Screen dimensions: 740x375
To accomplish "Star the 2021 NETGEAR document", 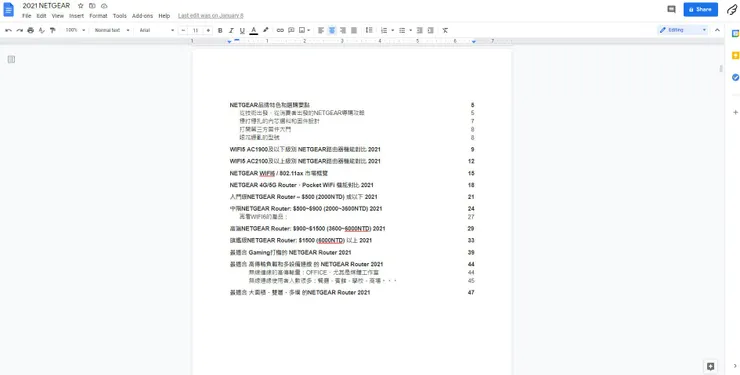I will (x=80, y=6).
